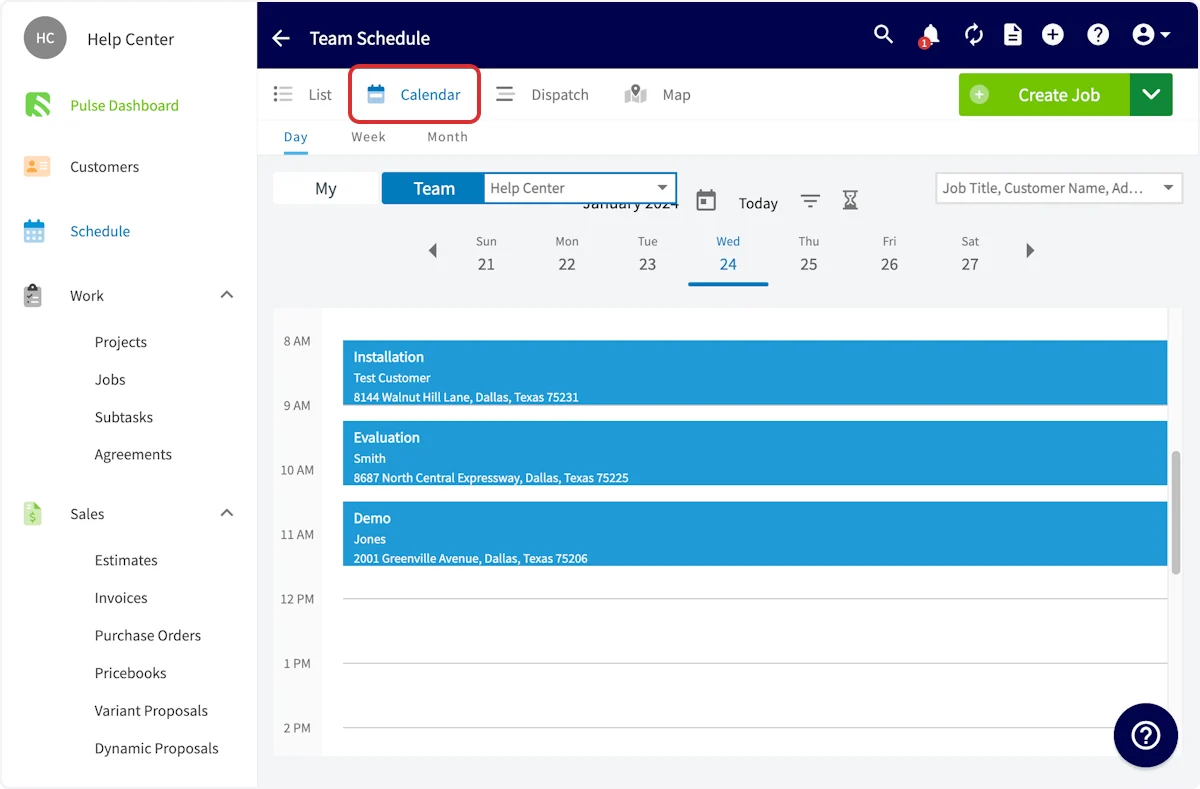Screen dimensions: 1200x789
Task: Go to next week arrow
Action: pyautogui.click(x=1030, y=251)
